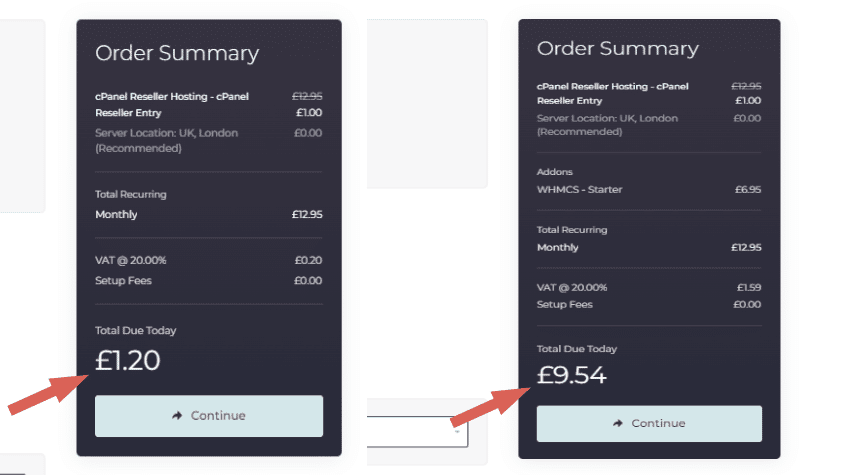Screen dimensions: 846x475
Task: Click the dropdown caret in the middle select box
Action: [x=457, y=431]
